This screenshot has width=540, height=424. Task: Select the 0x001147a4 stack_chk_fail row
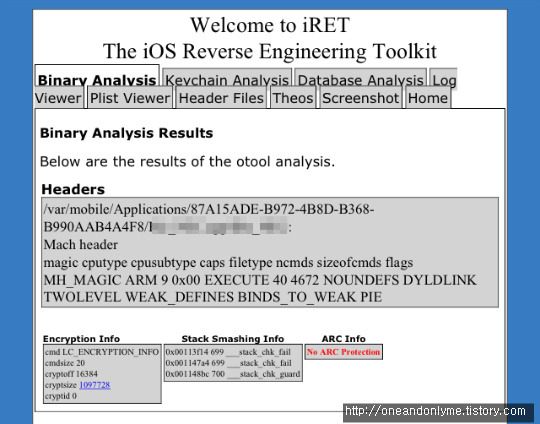(228, 363)
